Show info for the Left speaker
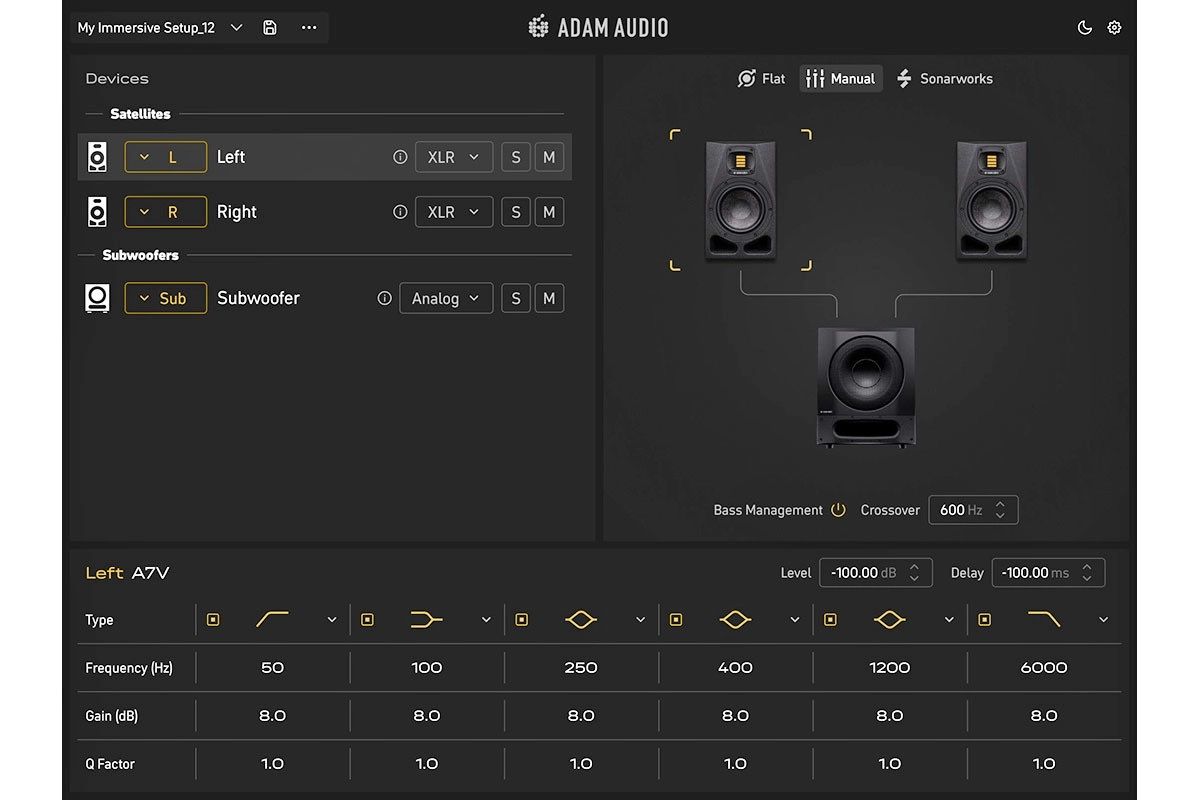The height and width of the screenshot is (800, 1200). [x=400, y=157]
